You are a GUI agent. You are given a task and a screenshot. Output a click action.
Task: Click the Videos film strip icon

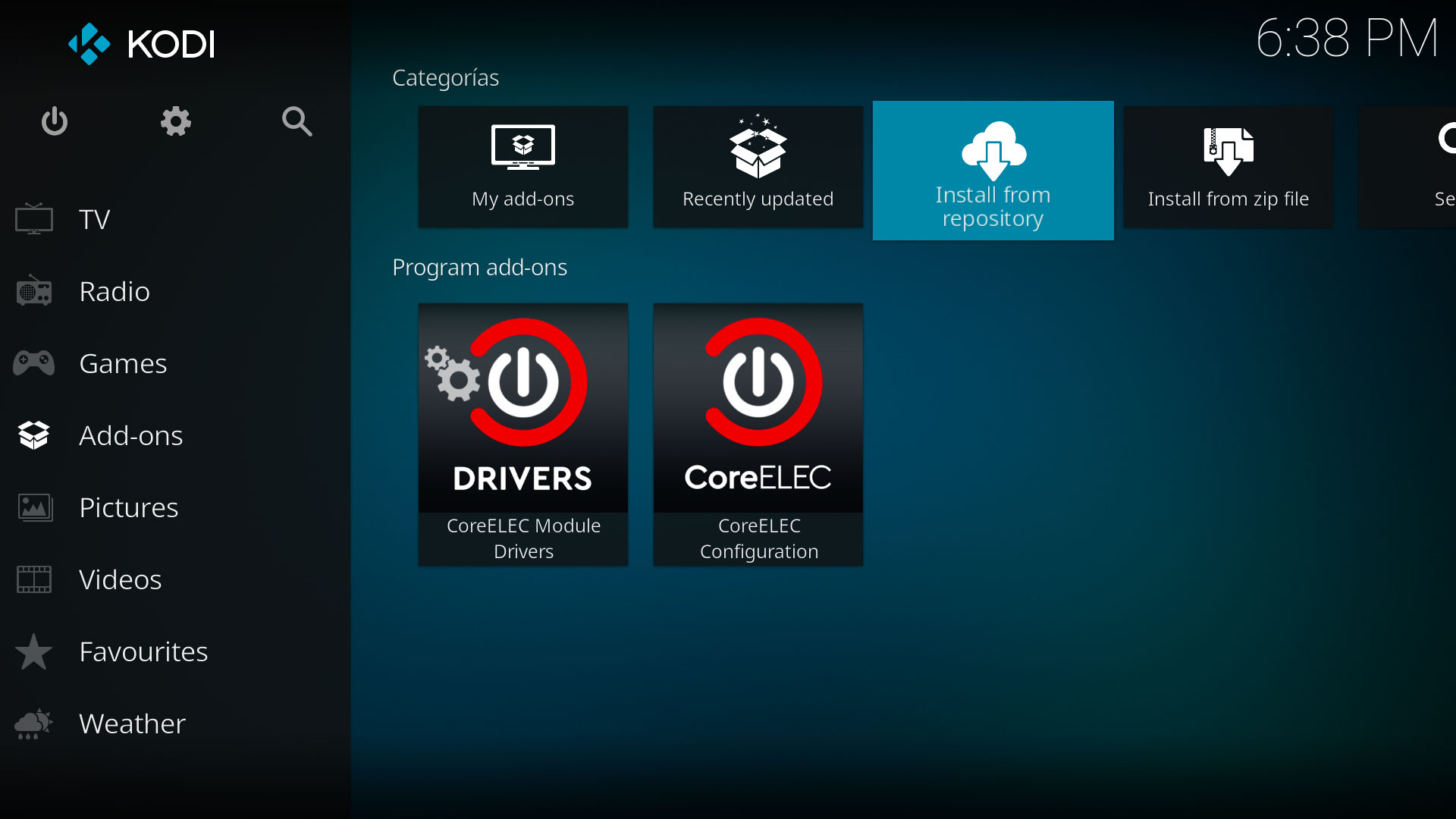click(34, 579)
